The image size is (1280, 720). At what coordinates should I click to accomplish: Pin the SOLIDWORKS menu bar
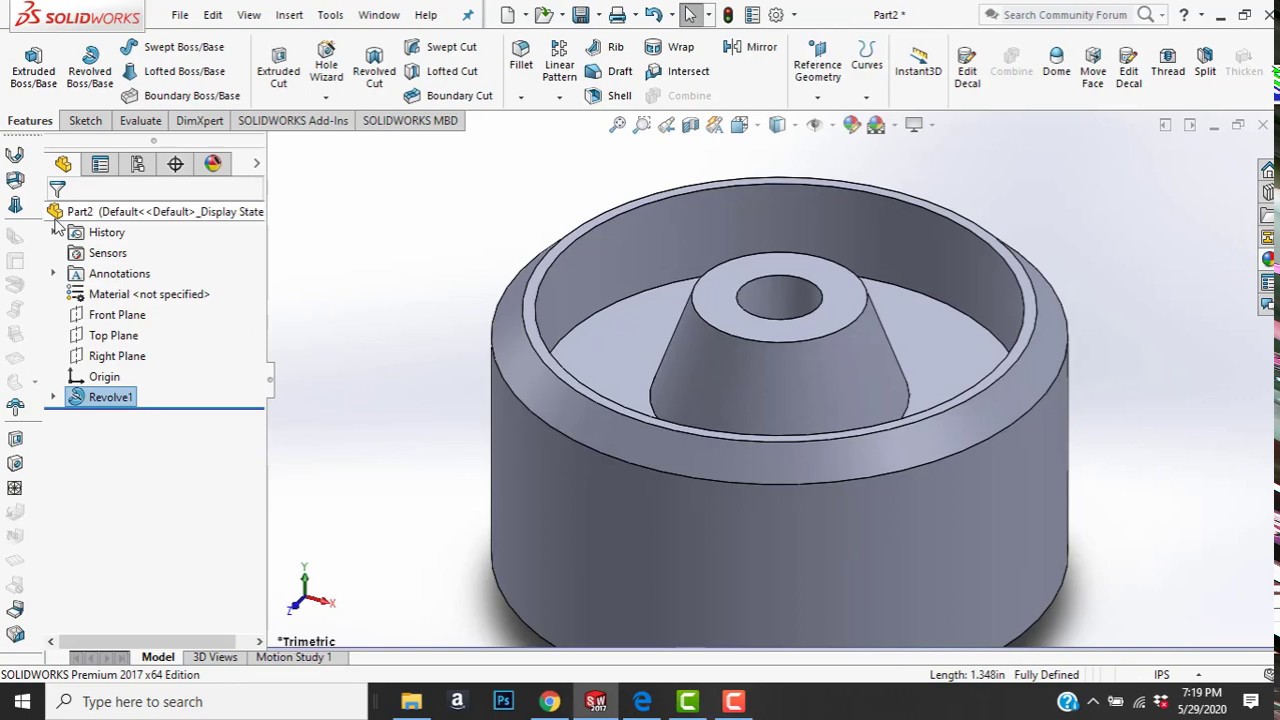pyautogui.click(x=468, y=15)
